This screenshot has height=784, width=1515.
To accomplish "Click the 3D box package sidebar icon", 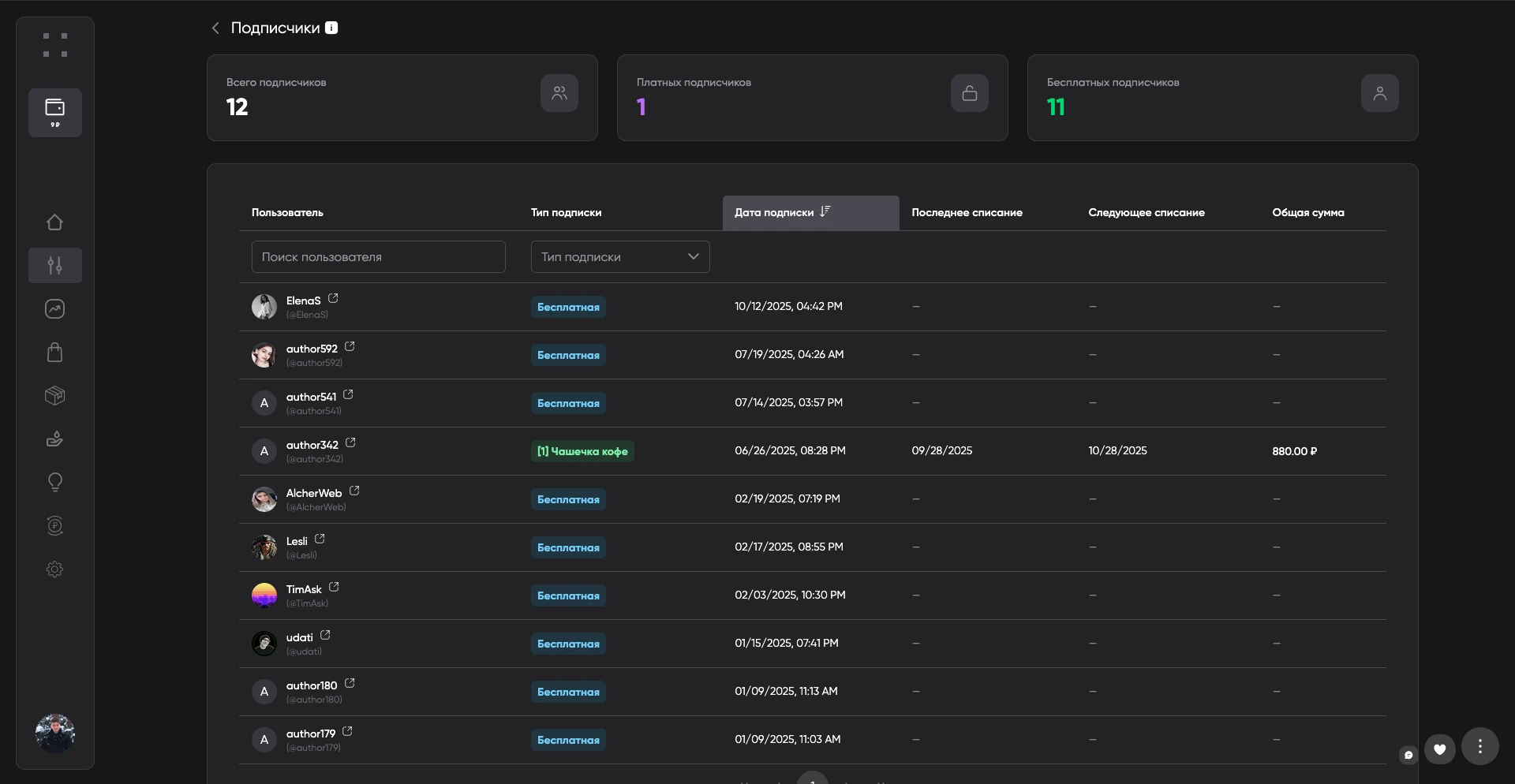I will click(x=54, y=396).
